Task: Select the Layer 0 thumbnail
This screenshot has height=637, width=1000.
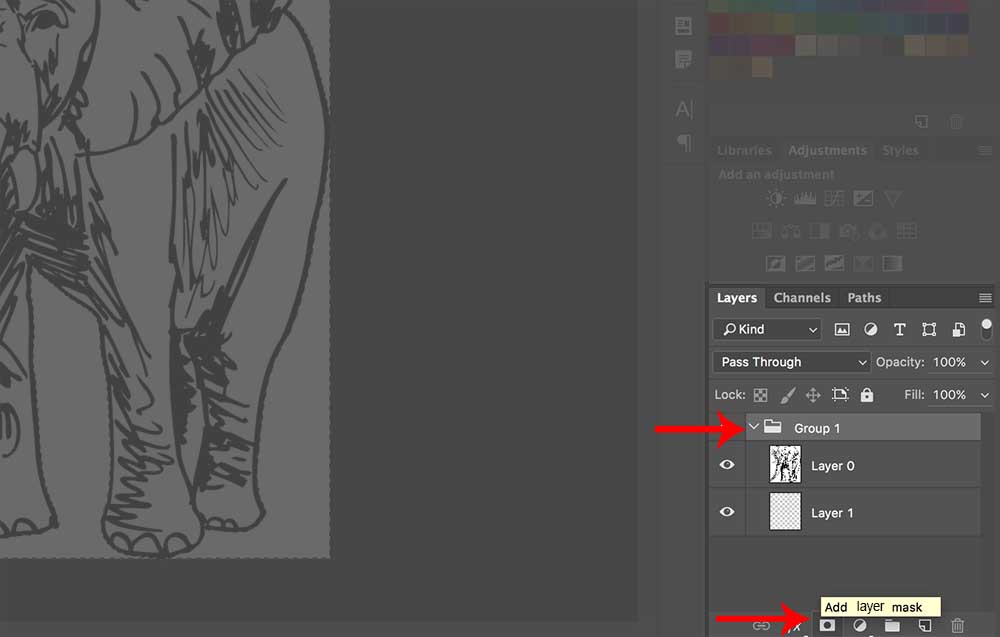Action: coord(785,465)
